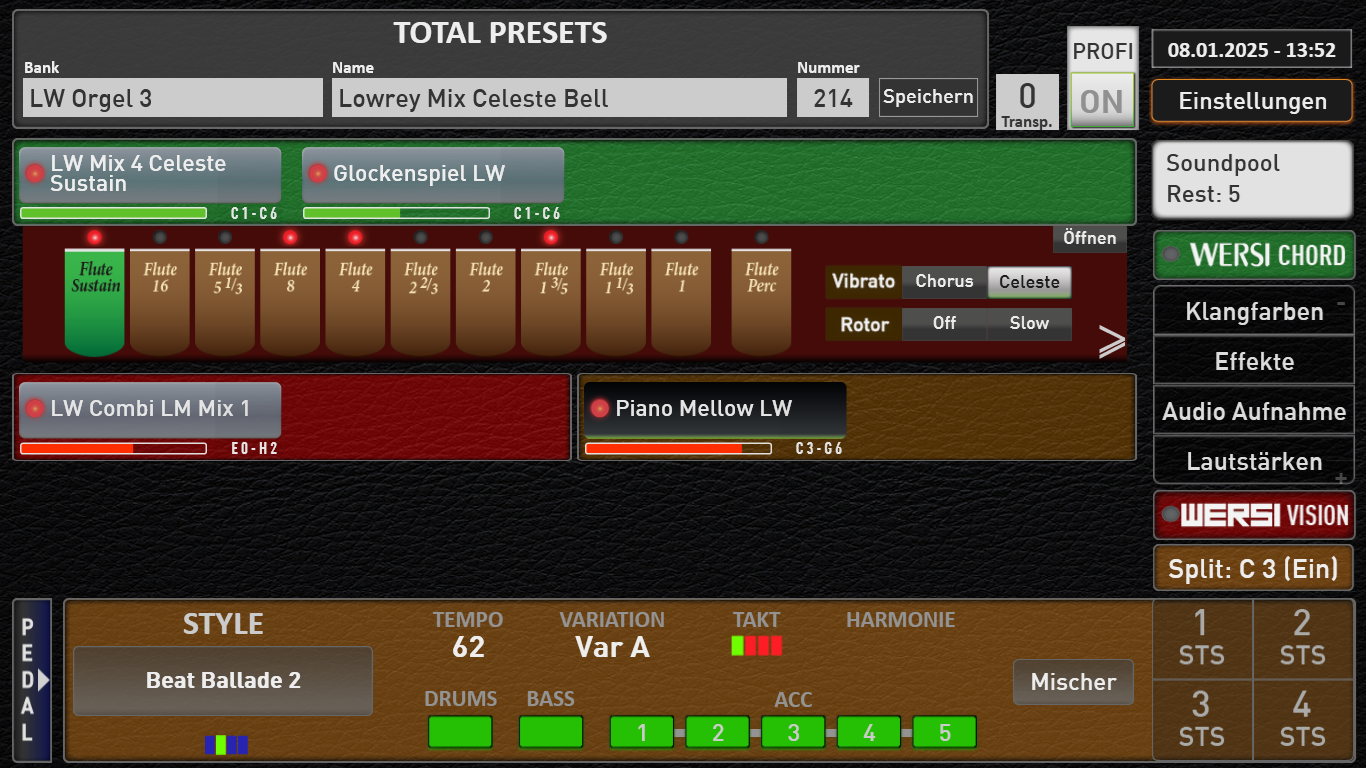
Task: Click the Speichern button
Action: click(928, 97)
